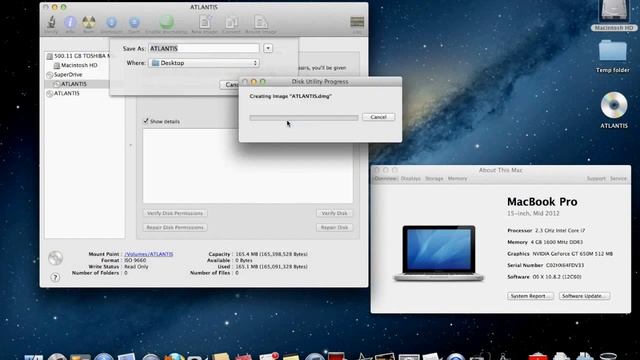Screen dimensions: 640x360
Task: Switch to Overview tab in About This Mac
Action: 386,179
